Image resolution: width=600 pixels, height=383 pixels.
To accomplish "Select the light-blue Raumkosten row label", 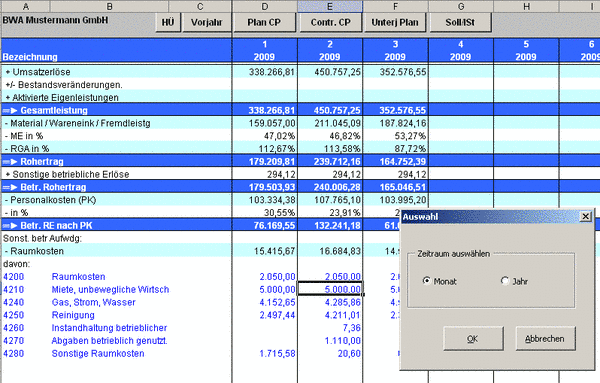I will tap(34, 251).
